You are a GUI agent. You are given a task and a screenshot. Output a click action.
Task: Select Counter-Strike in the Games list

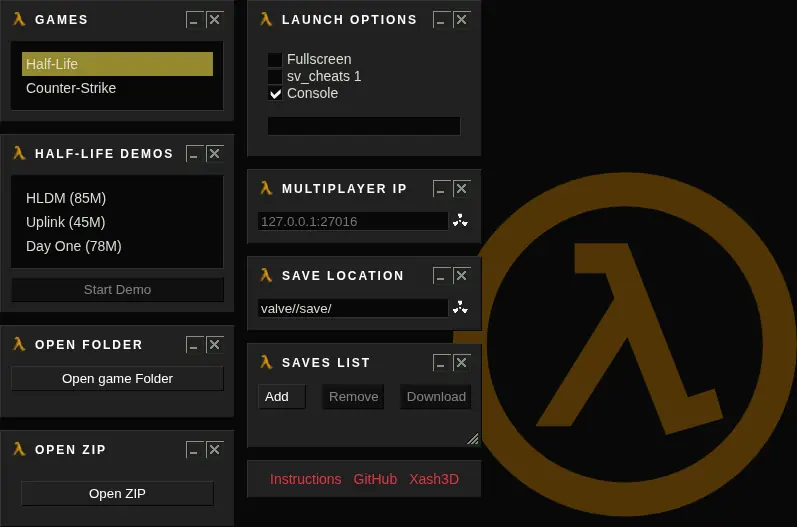coord(117,88)
